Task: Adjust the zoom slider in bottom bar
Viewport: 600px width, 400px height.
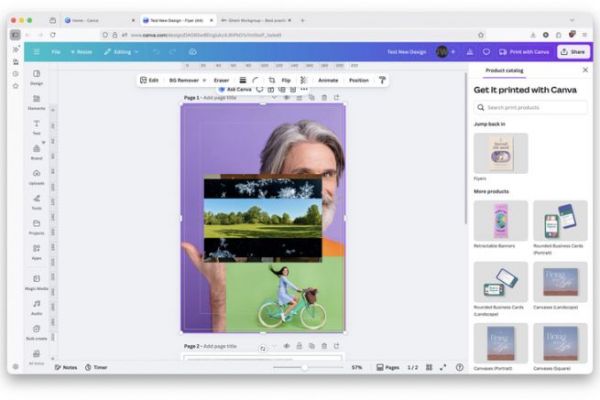Action: pos(305,367)
